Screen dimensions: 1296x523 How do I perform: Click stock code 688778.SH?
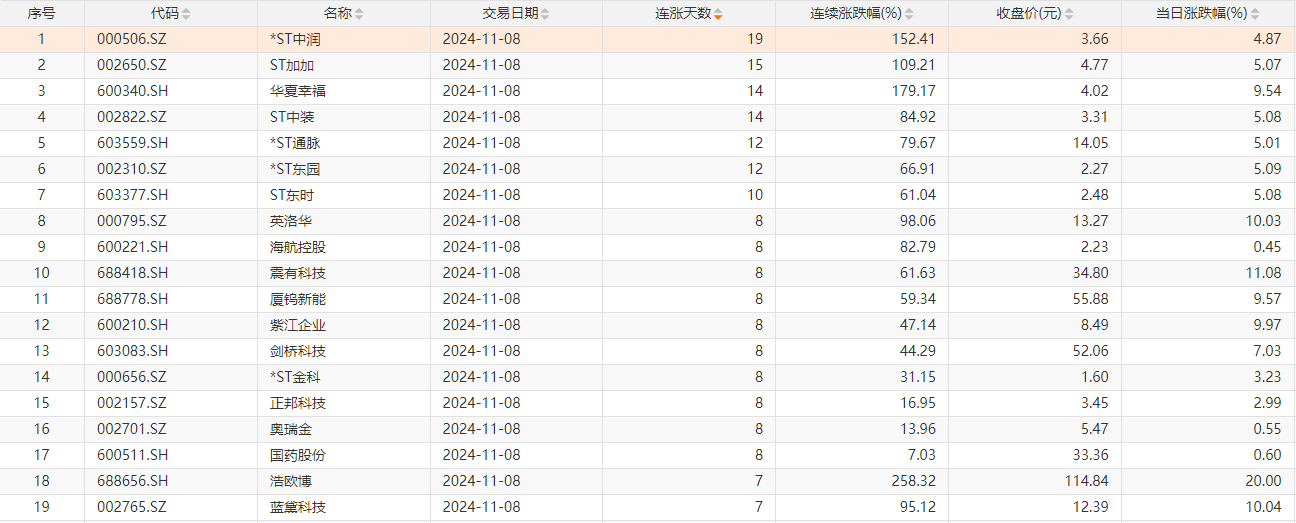pos(130,299)
